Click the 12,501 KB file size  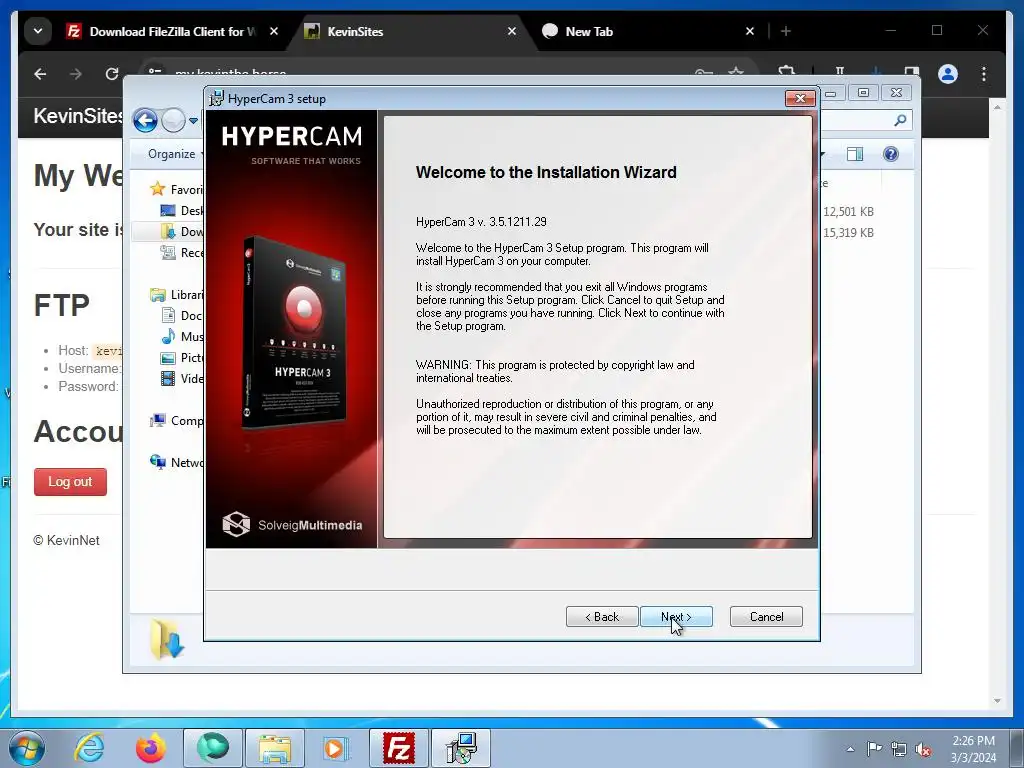click(848, 212)
